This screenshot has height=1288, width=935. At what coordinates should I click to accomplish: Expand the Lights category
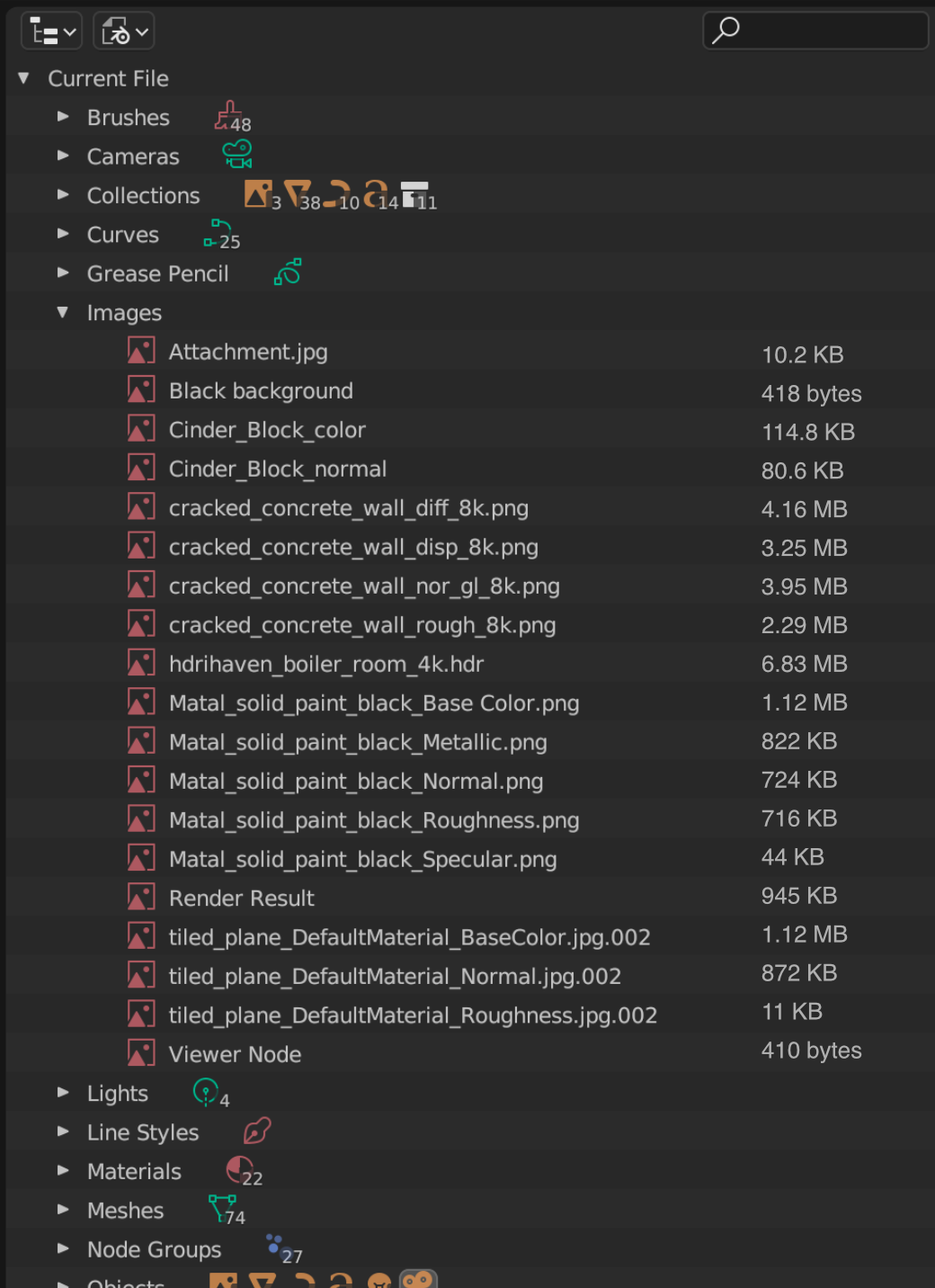(x=63, y=1093)
